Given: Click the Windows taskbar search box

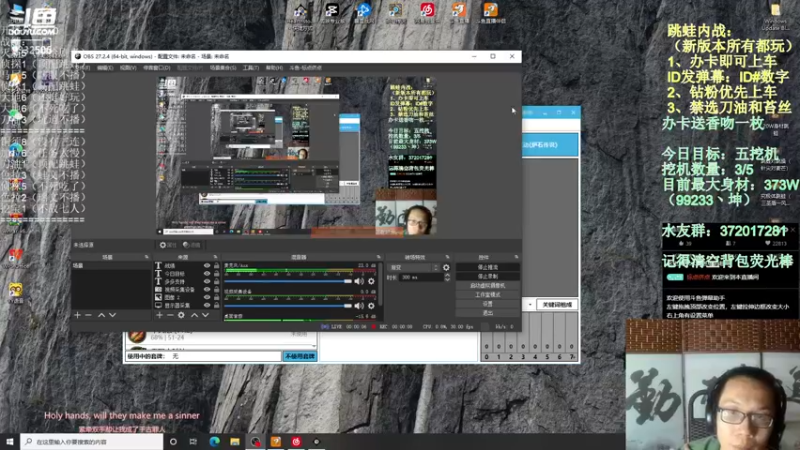Looking at the screenshot, I should coord(92,442).
